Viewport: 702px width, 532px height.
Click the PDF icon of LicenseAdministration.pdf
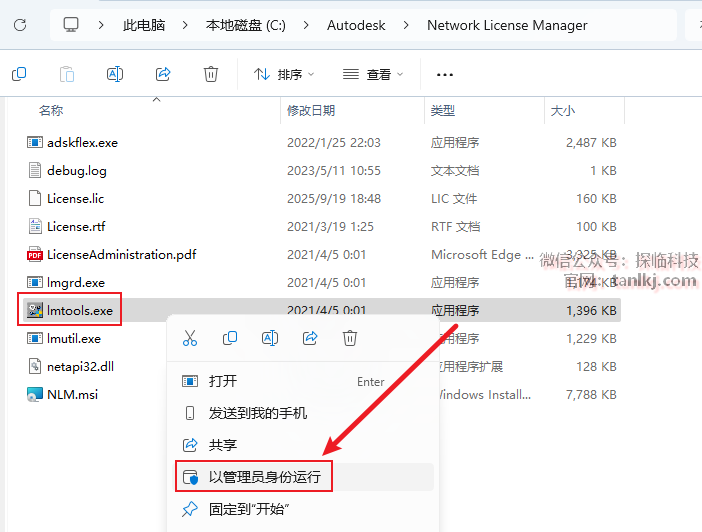click(x=35, y=254)
